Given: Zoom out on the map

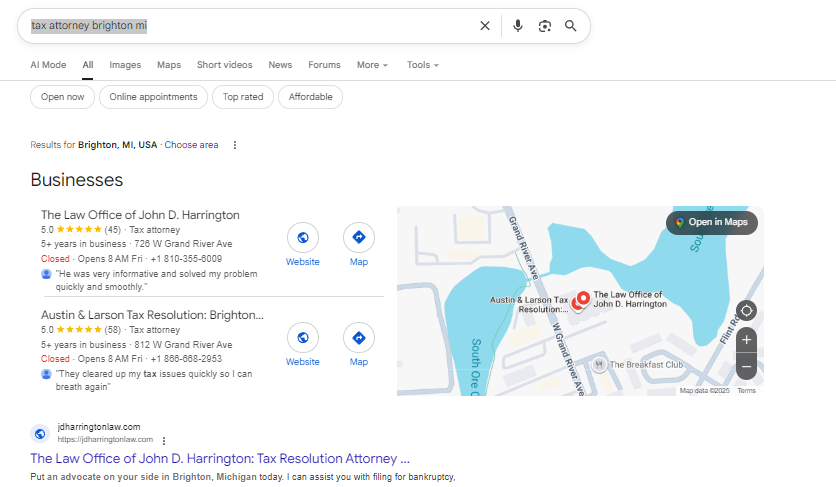Looking at the screenshot, I should click(746, 367).
